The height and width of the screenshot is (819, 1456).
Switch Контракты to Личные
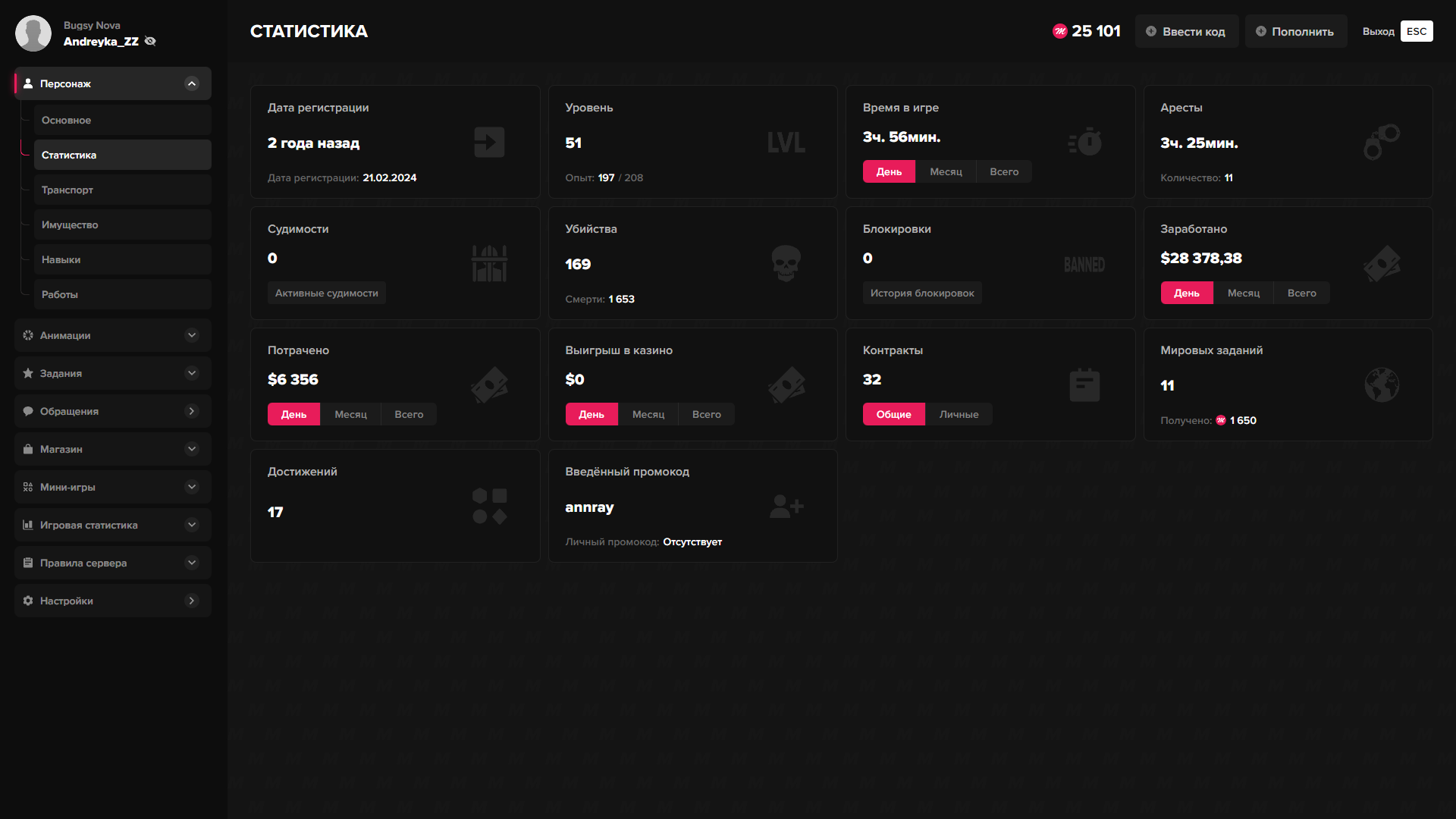pos(959,415)
